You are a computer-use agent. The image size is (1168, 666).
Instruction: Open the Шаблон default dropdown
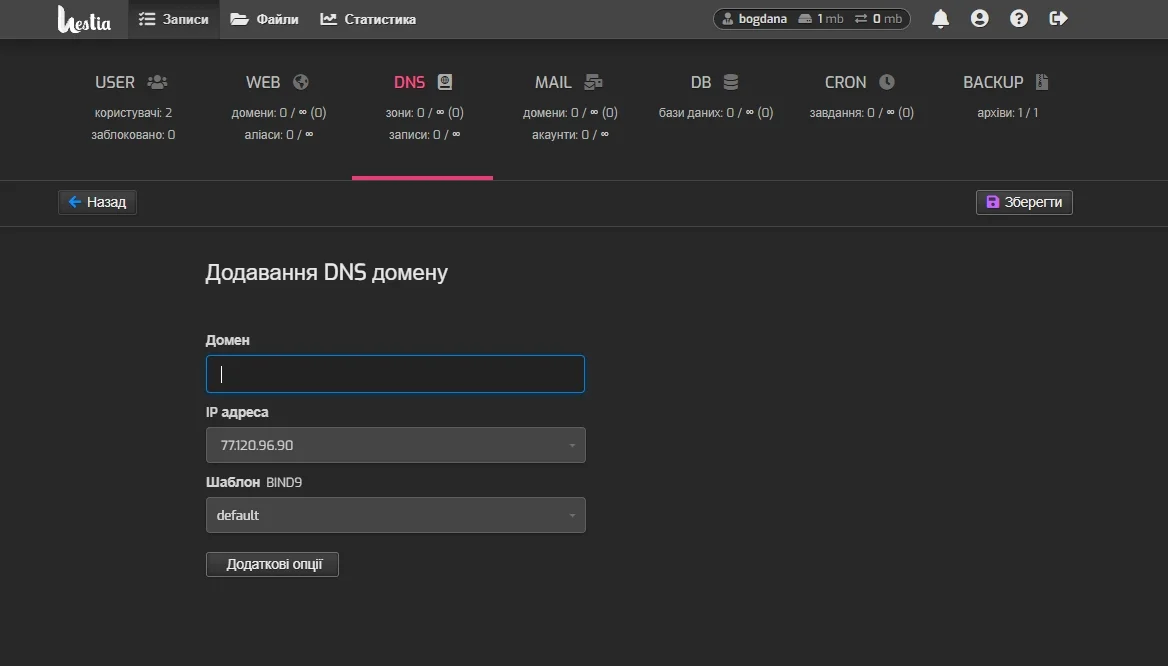tap(396, 515)
